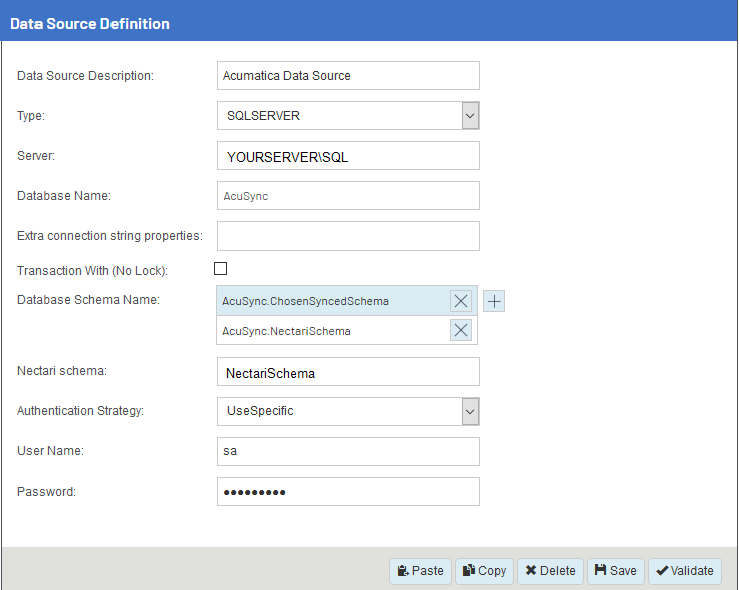This screenshot has width=739, height=590.
Task: Remove the AcuSync.ChosenSyncedSchema entry with its X icon
Action: [460, 301]
